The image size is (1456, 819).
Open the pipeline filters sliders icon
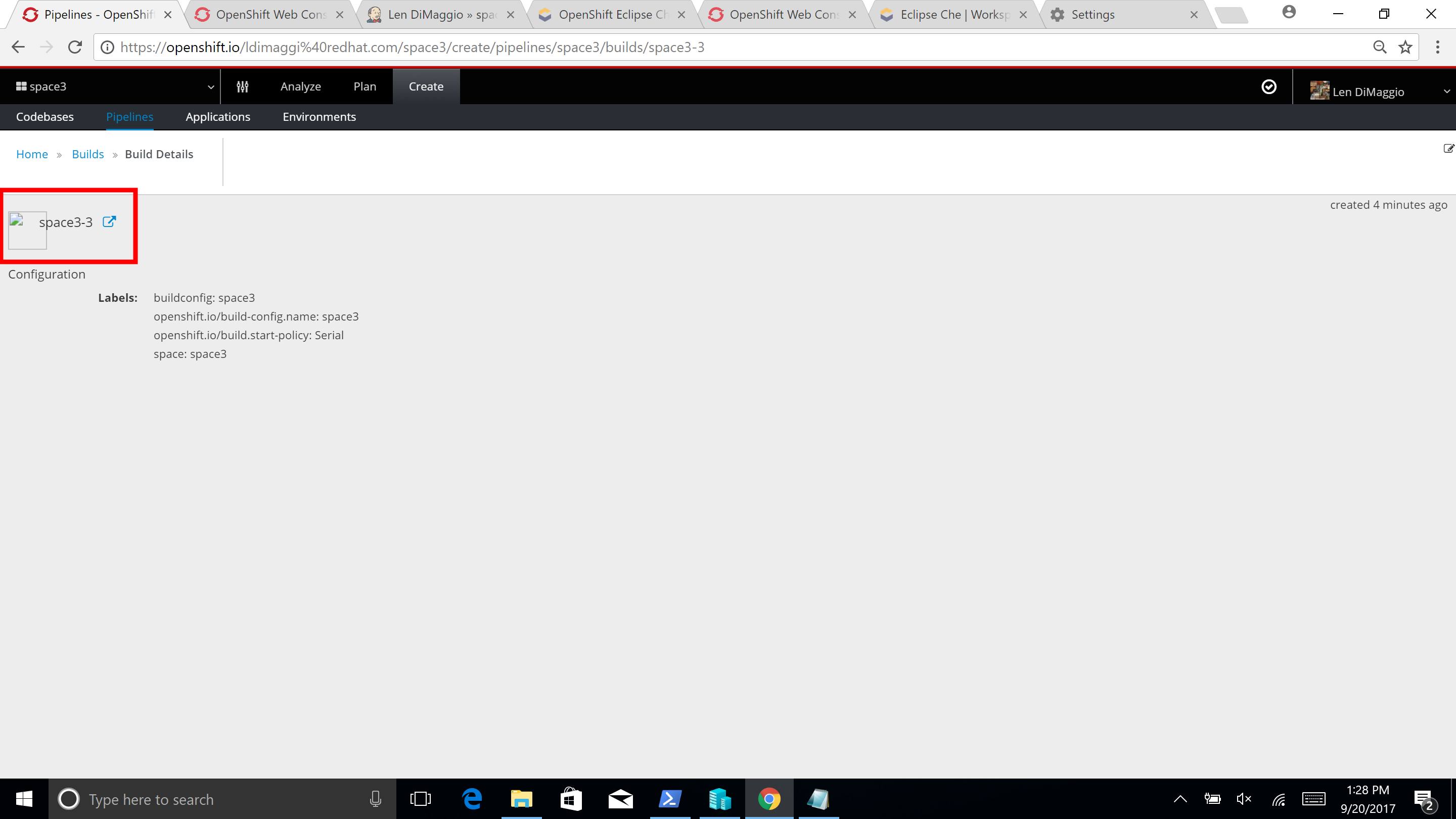point(243,86)
